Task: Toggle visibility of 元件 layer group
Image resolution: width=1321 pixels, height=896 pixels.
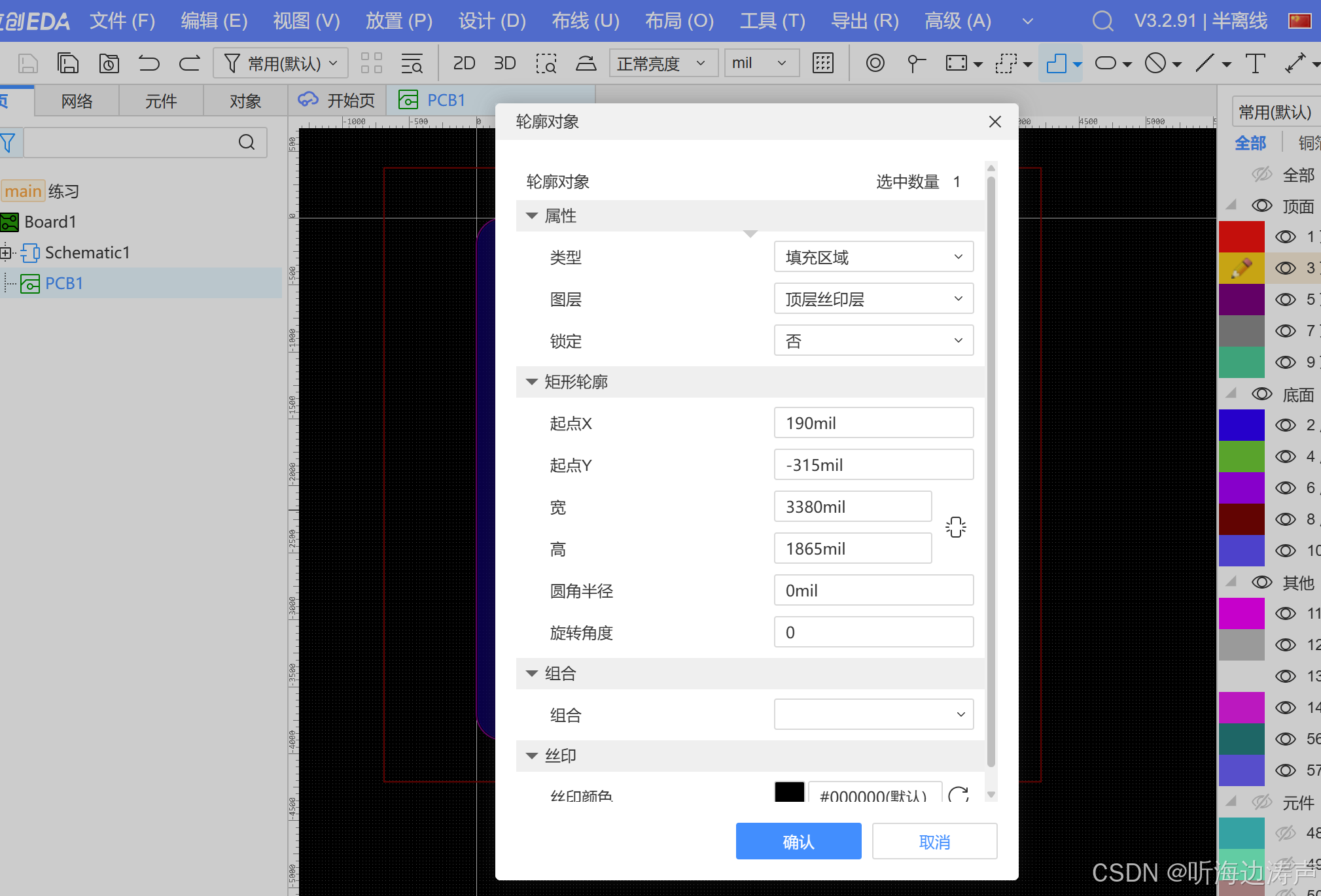Action: 1262,802
